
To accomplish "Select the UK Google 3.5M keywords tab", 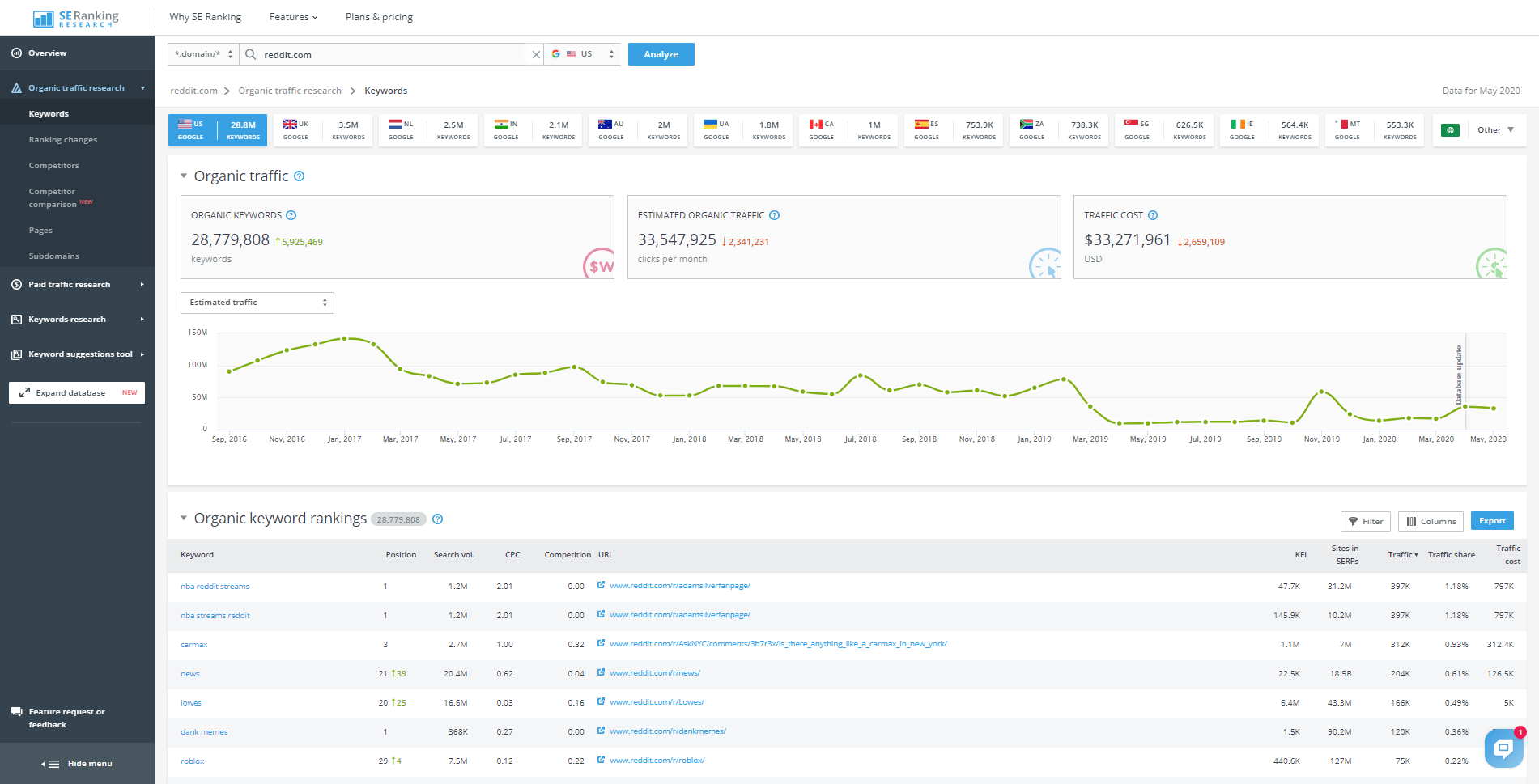I will pos(323,130).
